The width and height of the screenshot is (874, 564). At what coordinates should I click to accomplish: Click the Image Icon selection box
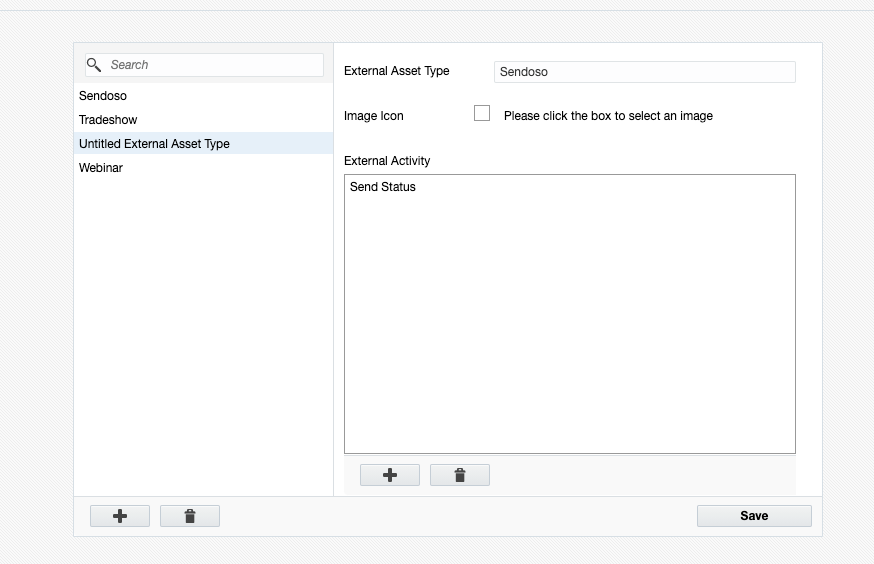(x=482, y=114)
